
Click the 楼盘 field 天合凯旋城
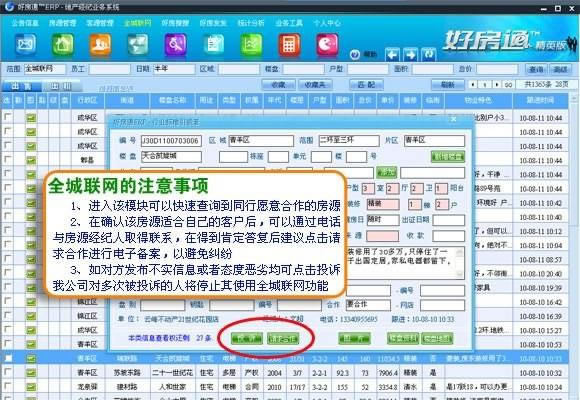point(171,157)
